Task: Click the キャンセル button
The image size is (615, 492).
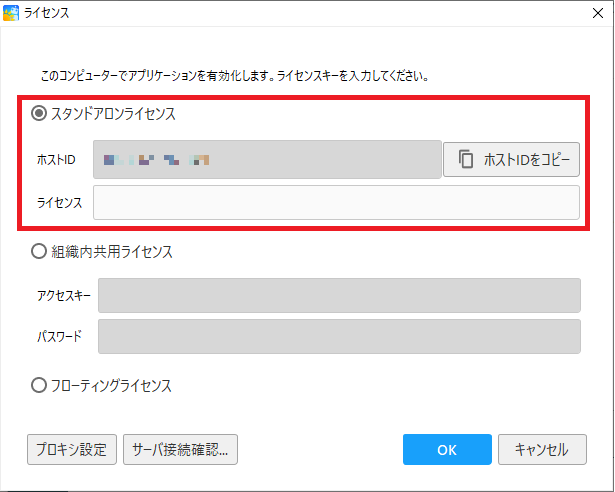Action: (x=542, y=449)
